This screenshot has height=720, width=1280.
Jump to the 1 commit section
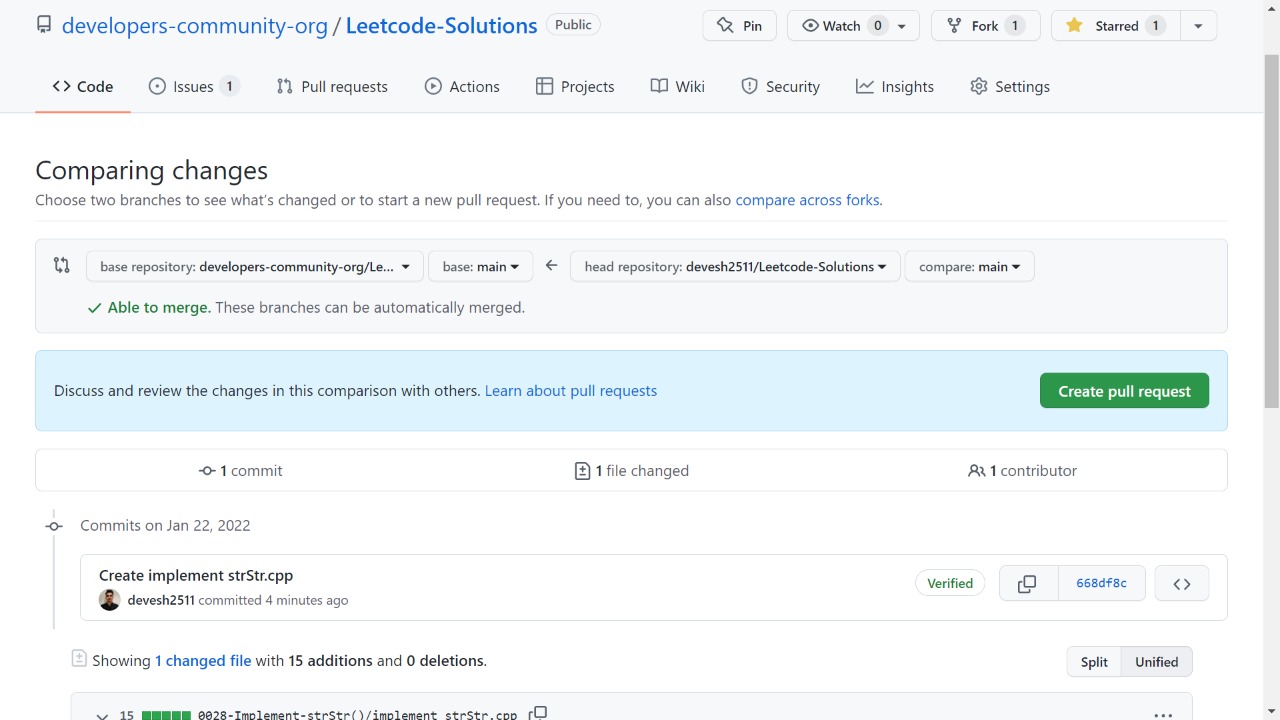(x=241, y=471)
